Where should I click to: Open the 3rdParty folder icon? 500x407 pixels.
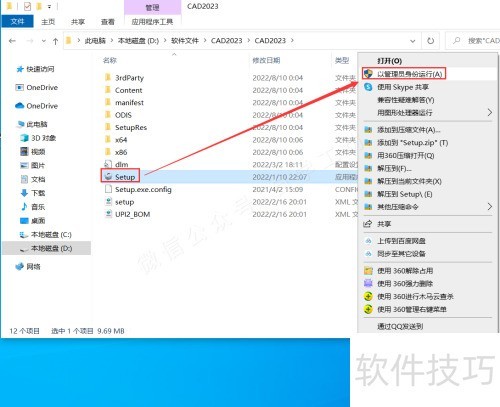(x=108, y=78)
